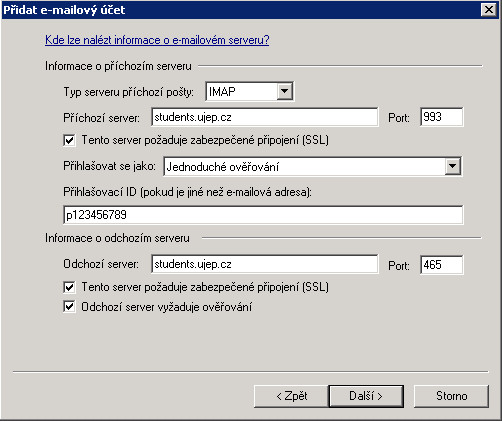
Task: Click the incoming Port field showing 993
Action: coord(442,117)
